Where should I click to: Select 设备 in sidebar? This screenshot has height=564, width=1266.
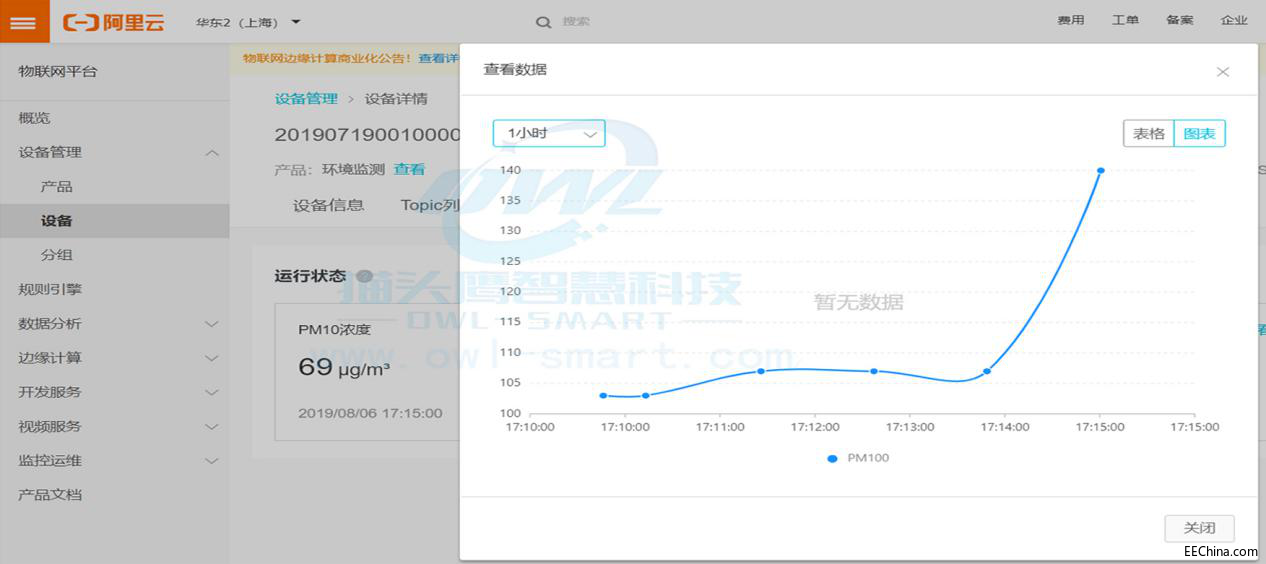pyautogui.click(x=56, y=221)
